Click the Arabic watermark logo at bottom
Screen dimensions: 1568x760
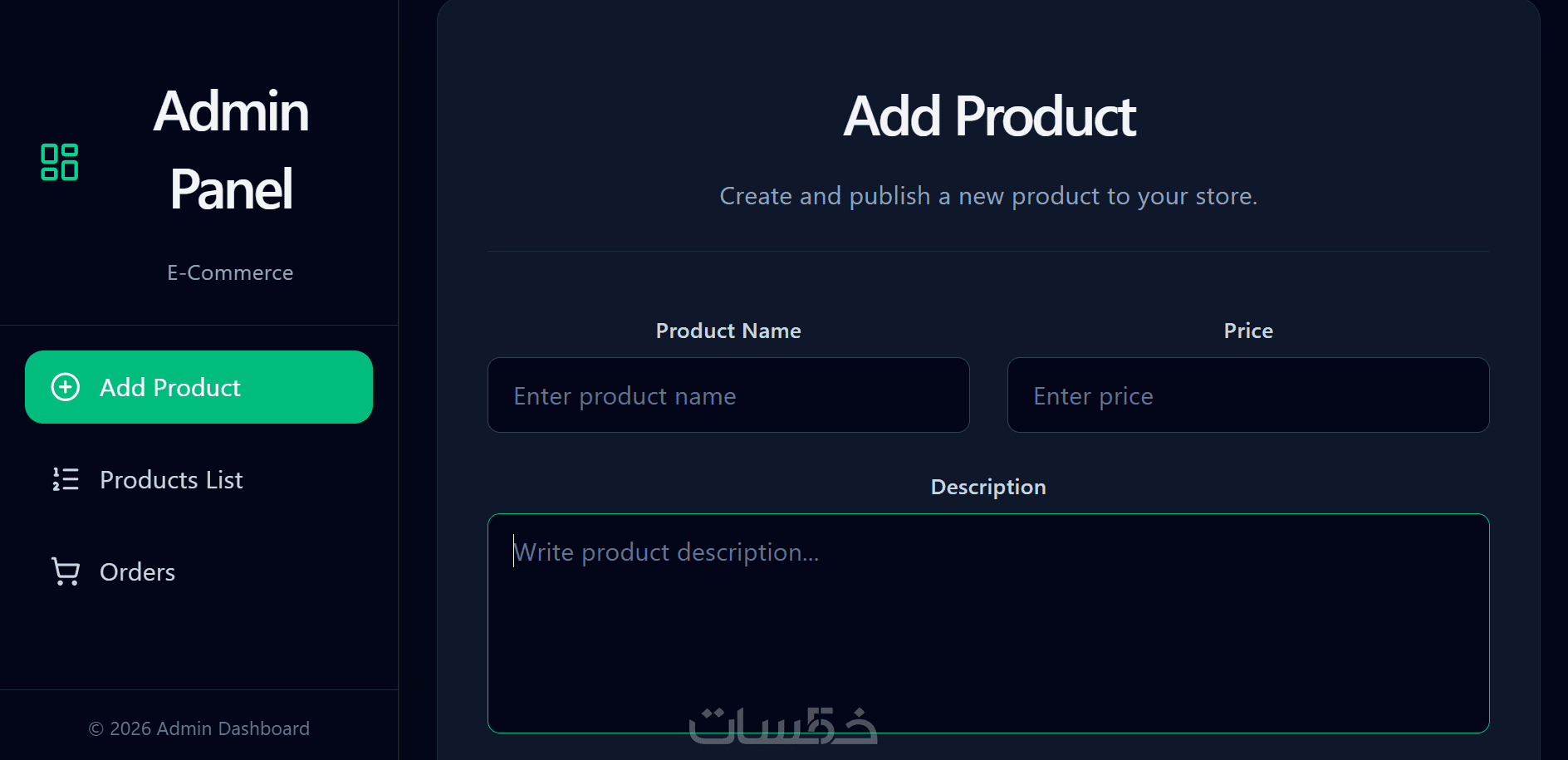point(783,726)
